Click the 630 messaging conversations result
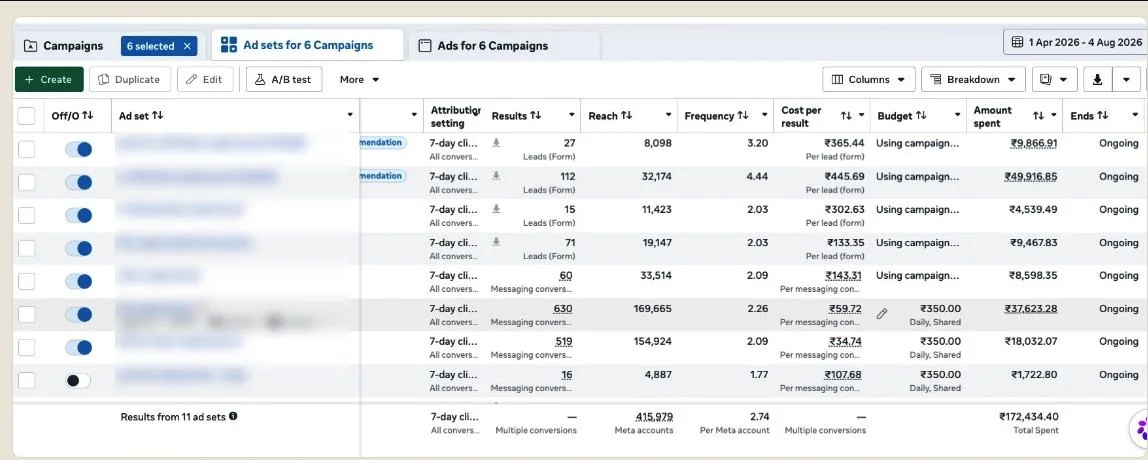This screenshot has height=460, width=1148. [x=562, y=309]
